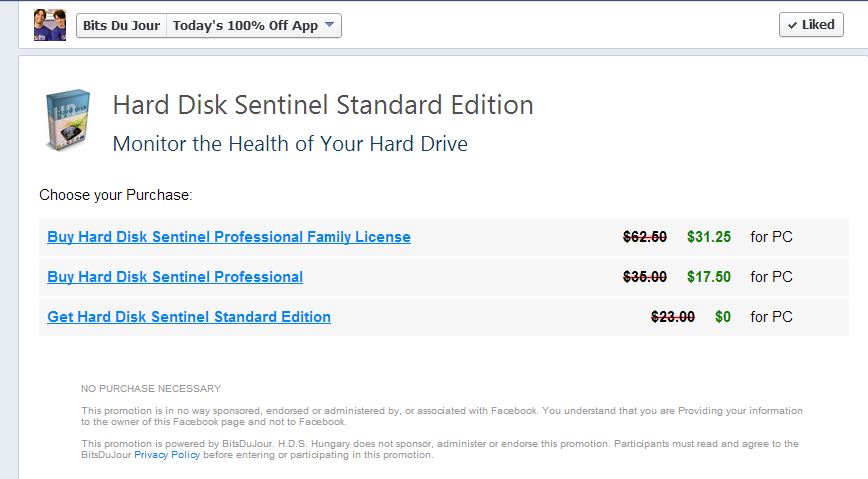The image size is (868, 479).
Task: Click the Monitor the Health of Your Hard Drive subtitle
Action: pyautogui.click(x=290, y=144)
